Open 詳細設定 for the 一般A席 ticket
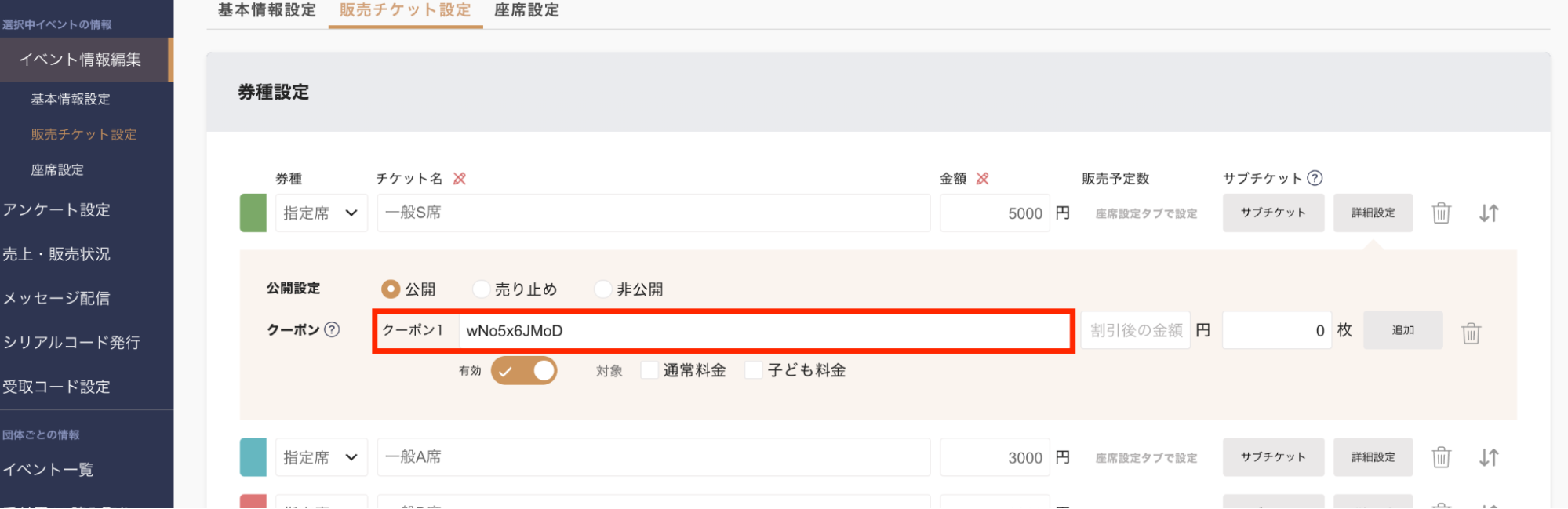 [1373, 457]
